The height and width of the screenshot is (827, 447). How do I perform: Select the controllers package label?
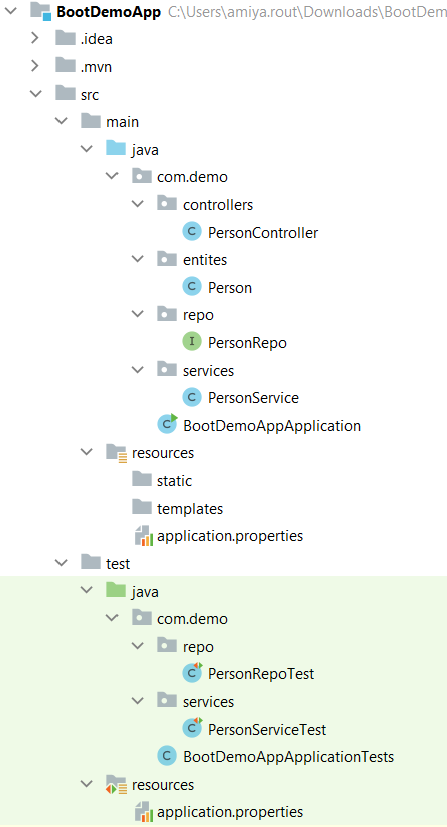point(218,205)
